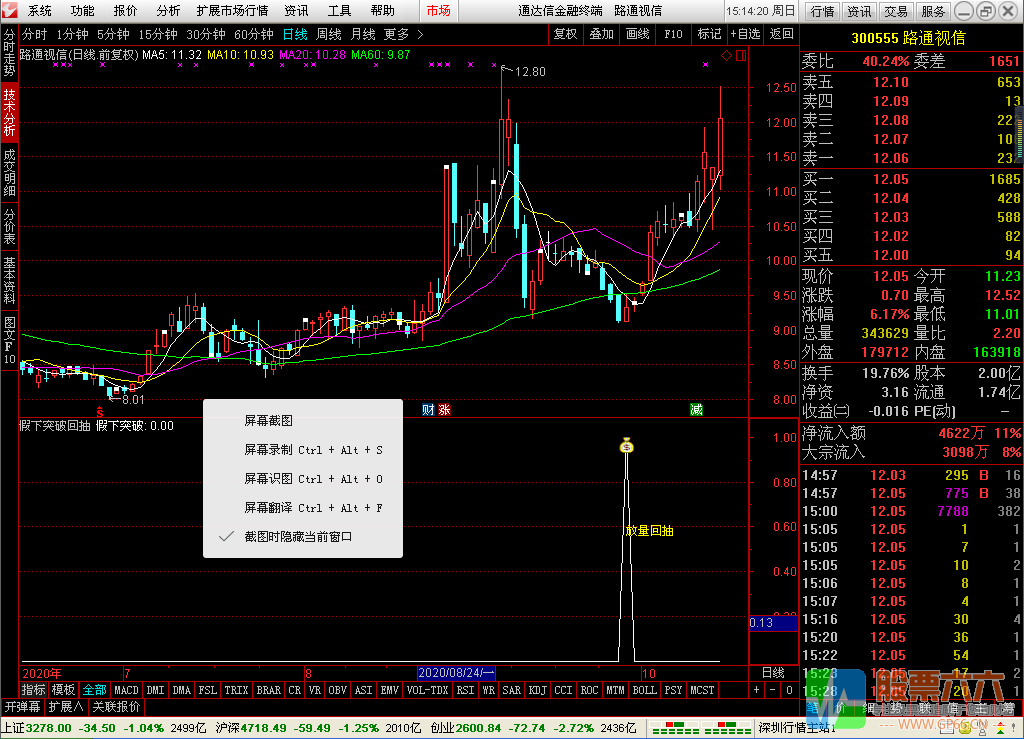1024x739 pixels.
Task: Click the 行情 button at top right
Action: [x=822, y=11]
